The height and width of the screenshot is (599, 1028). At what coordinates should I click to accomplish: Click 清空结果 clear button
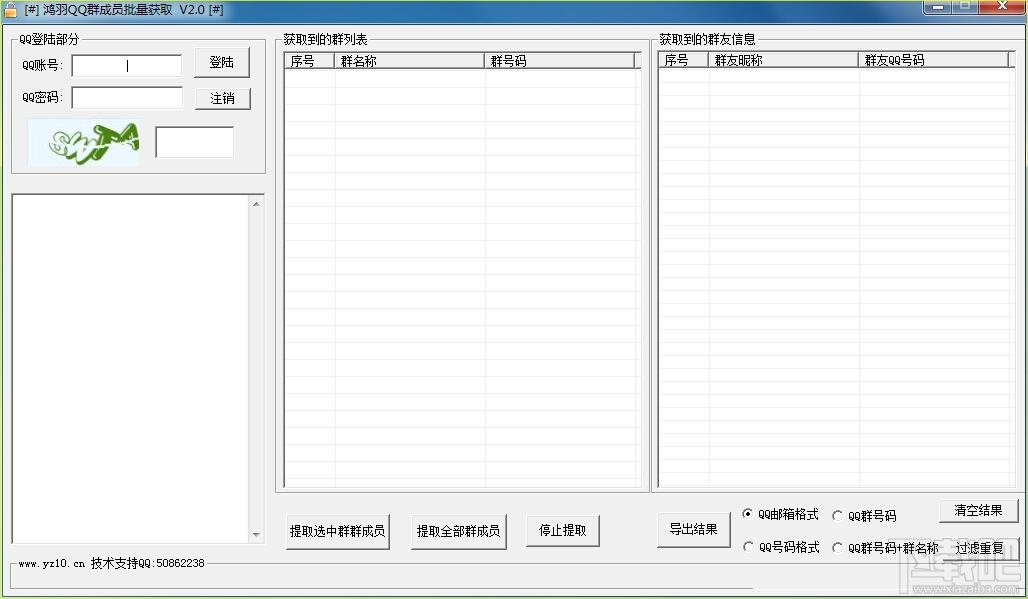click(978, 511)
